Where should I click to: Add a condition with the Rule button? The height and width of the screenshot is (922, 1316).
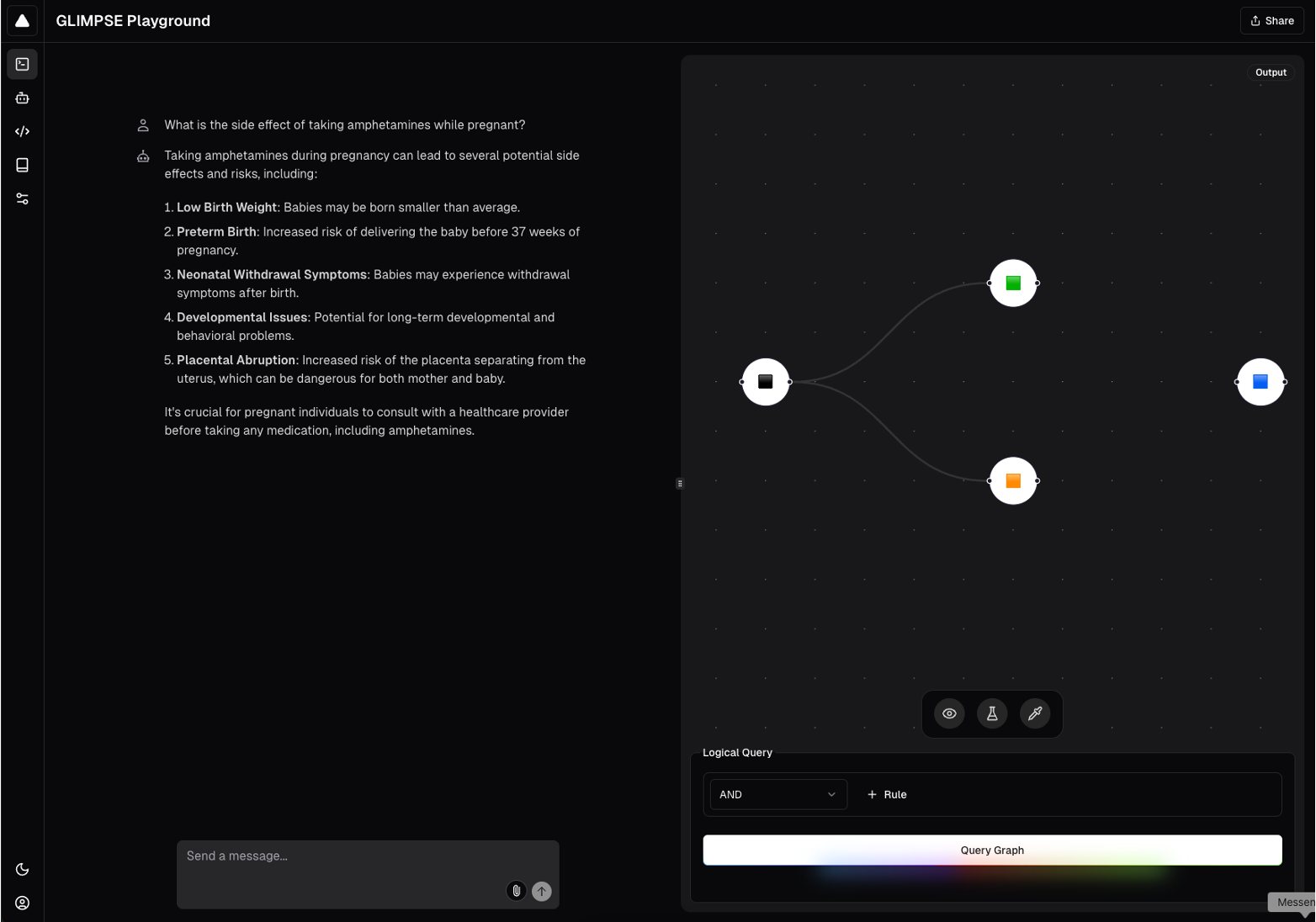pos(887,794)
